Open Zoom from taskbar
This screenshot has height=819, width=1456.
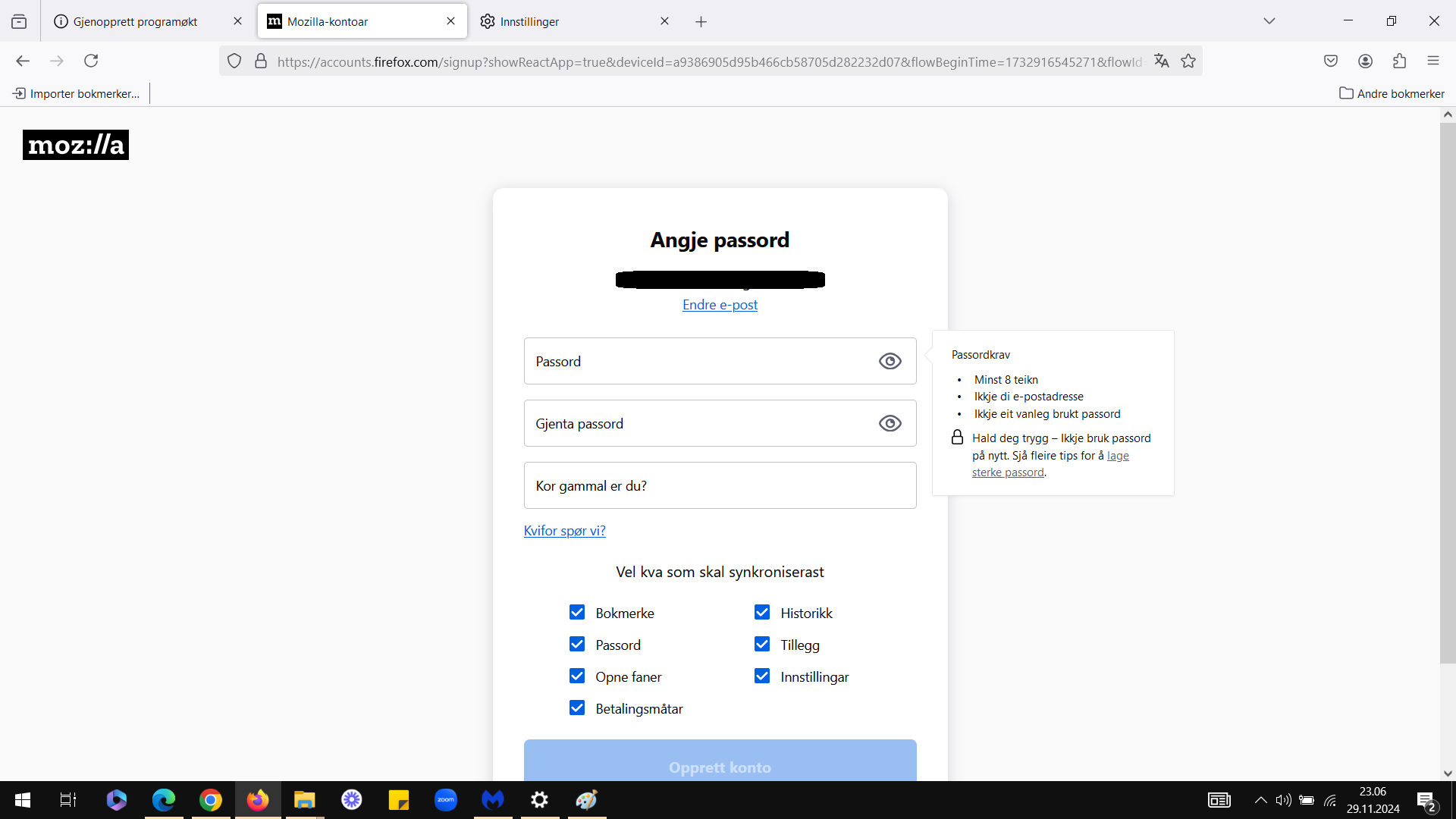coord(446,800)
